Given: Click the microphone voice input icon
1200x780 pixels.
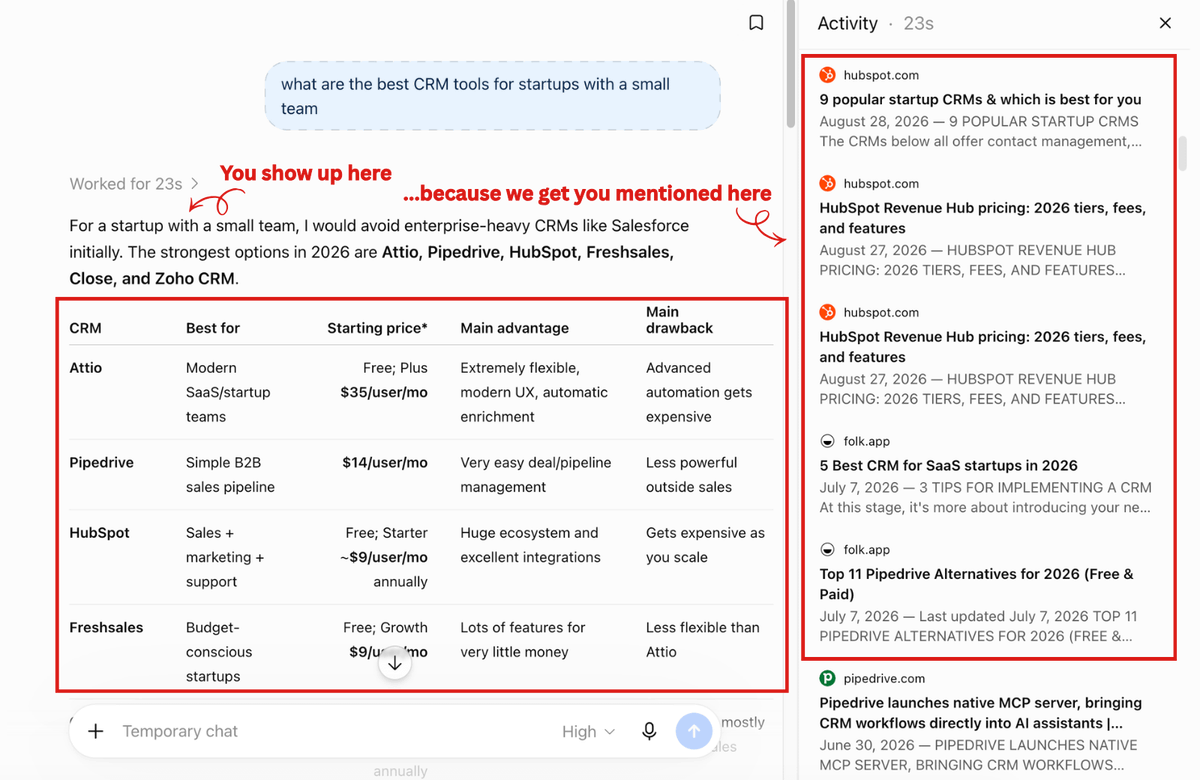Looking at the screenshot, I should tap(649, 731).
